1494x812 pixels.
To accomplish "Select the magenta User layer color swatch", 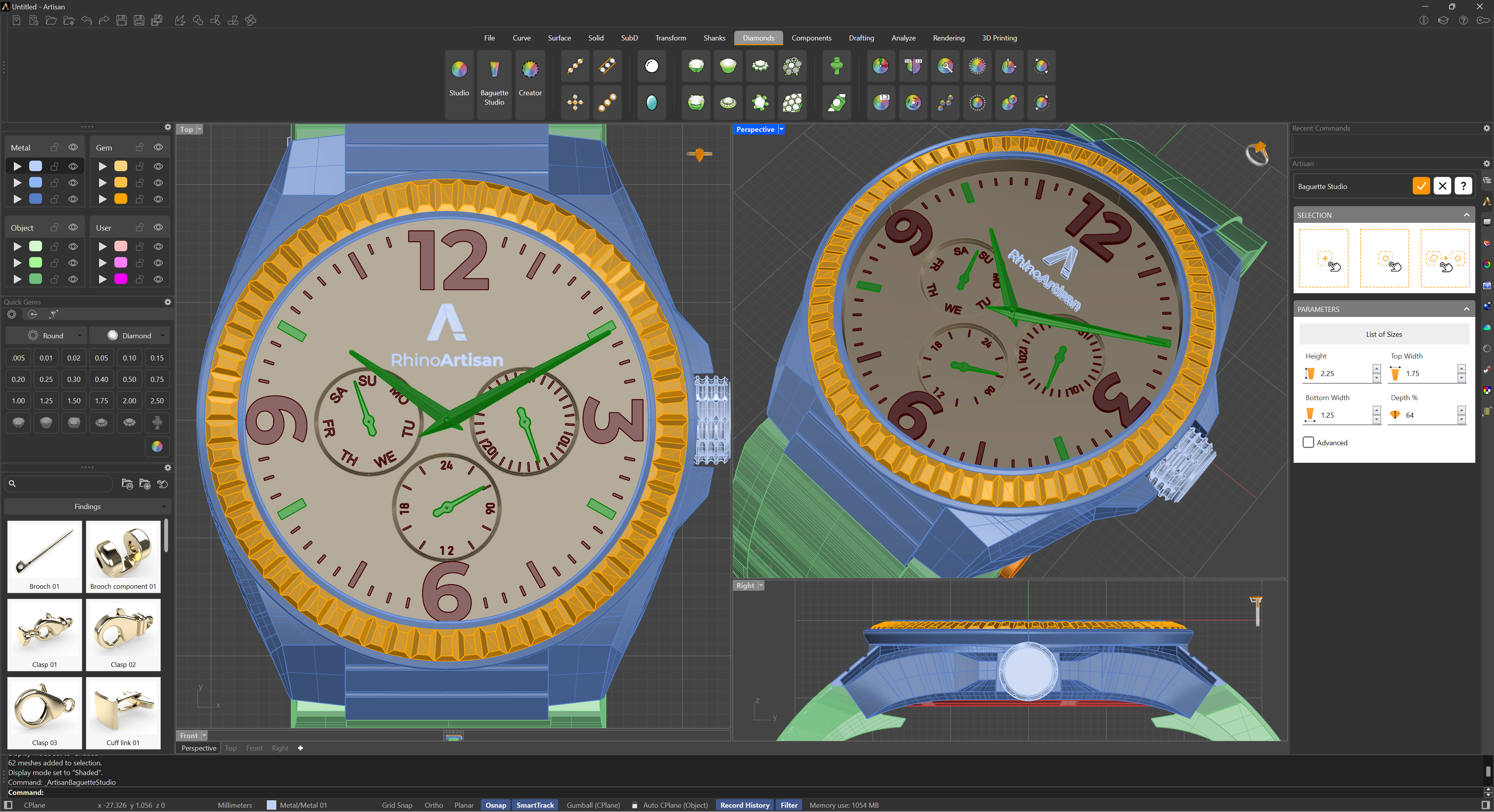I will 121,279.
